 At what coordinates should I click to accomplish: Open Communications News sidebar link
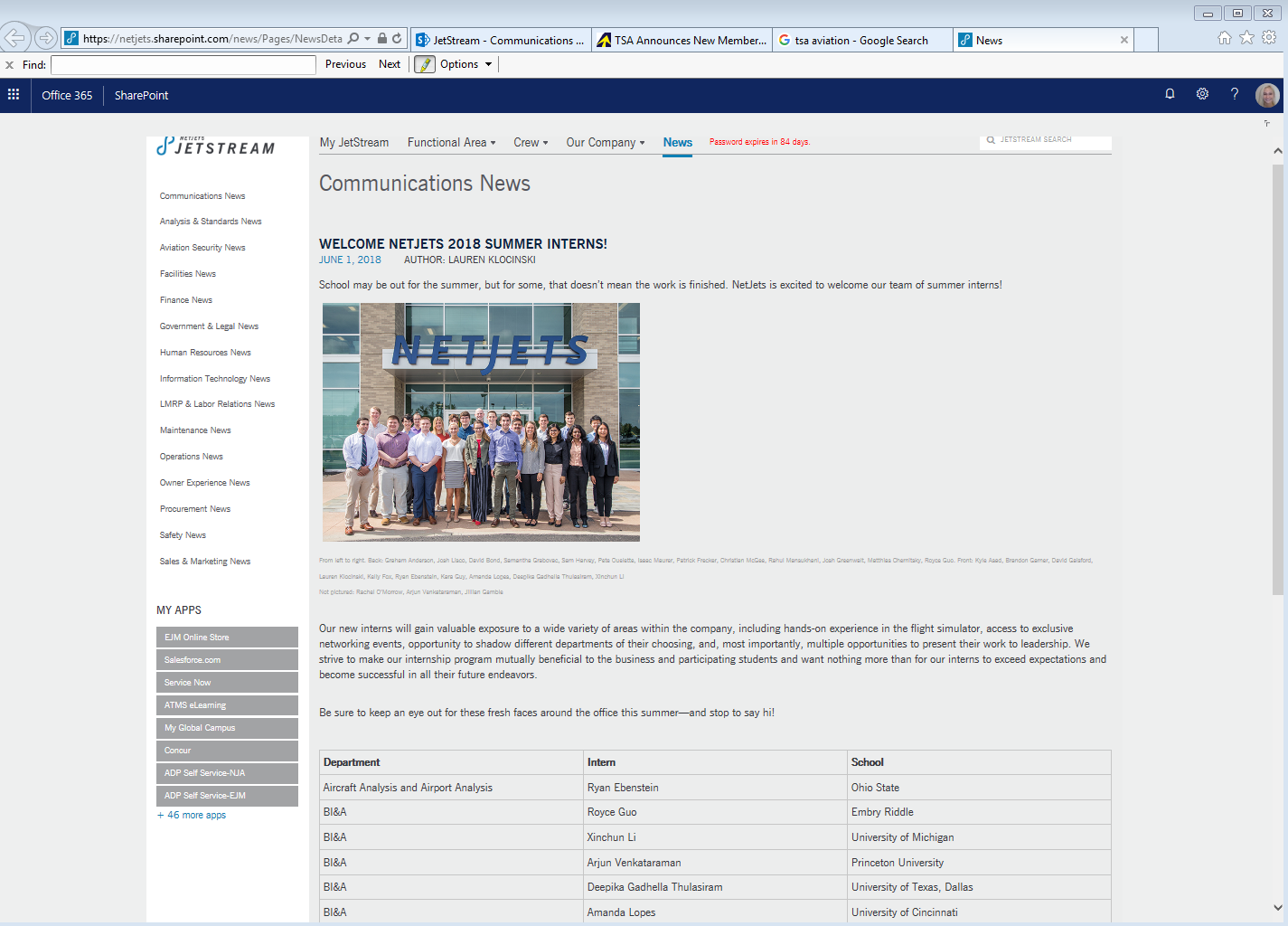(x=202, y=196)
